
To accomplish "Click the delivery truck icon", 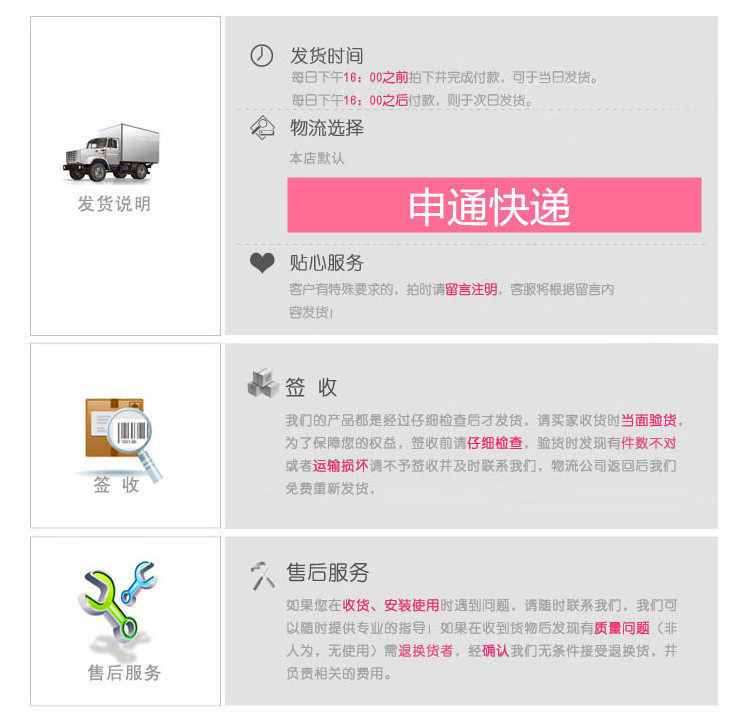I will tap(113, 152).
